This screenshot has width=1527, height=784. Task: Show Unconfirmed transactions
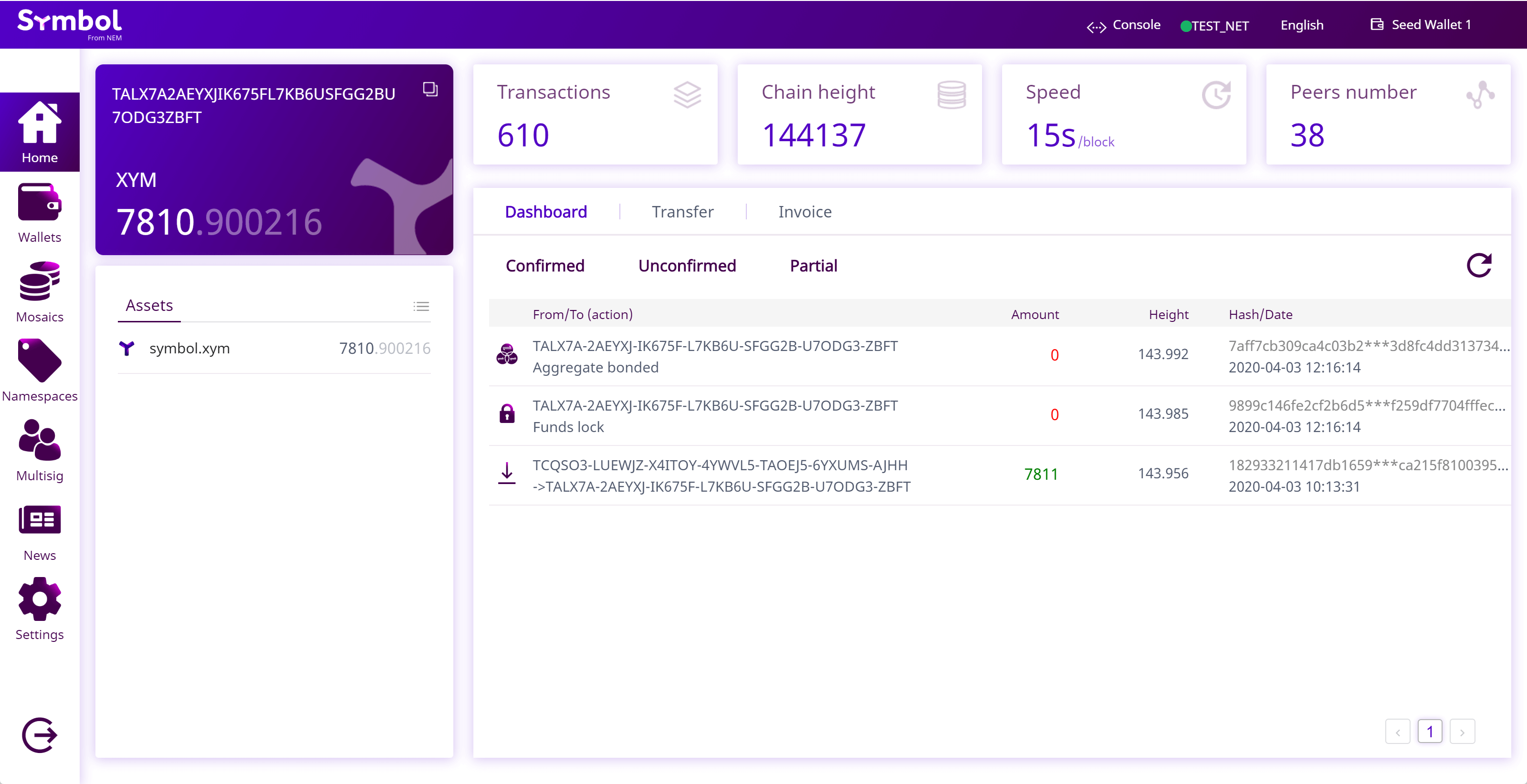coord(687,266)
